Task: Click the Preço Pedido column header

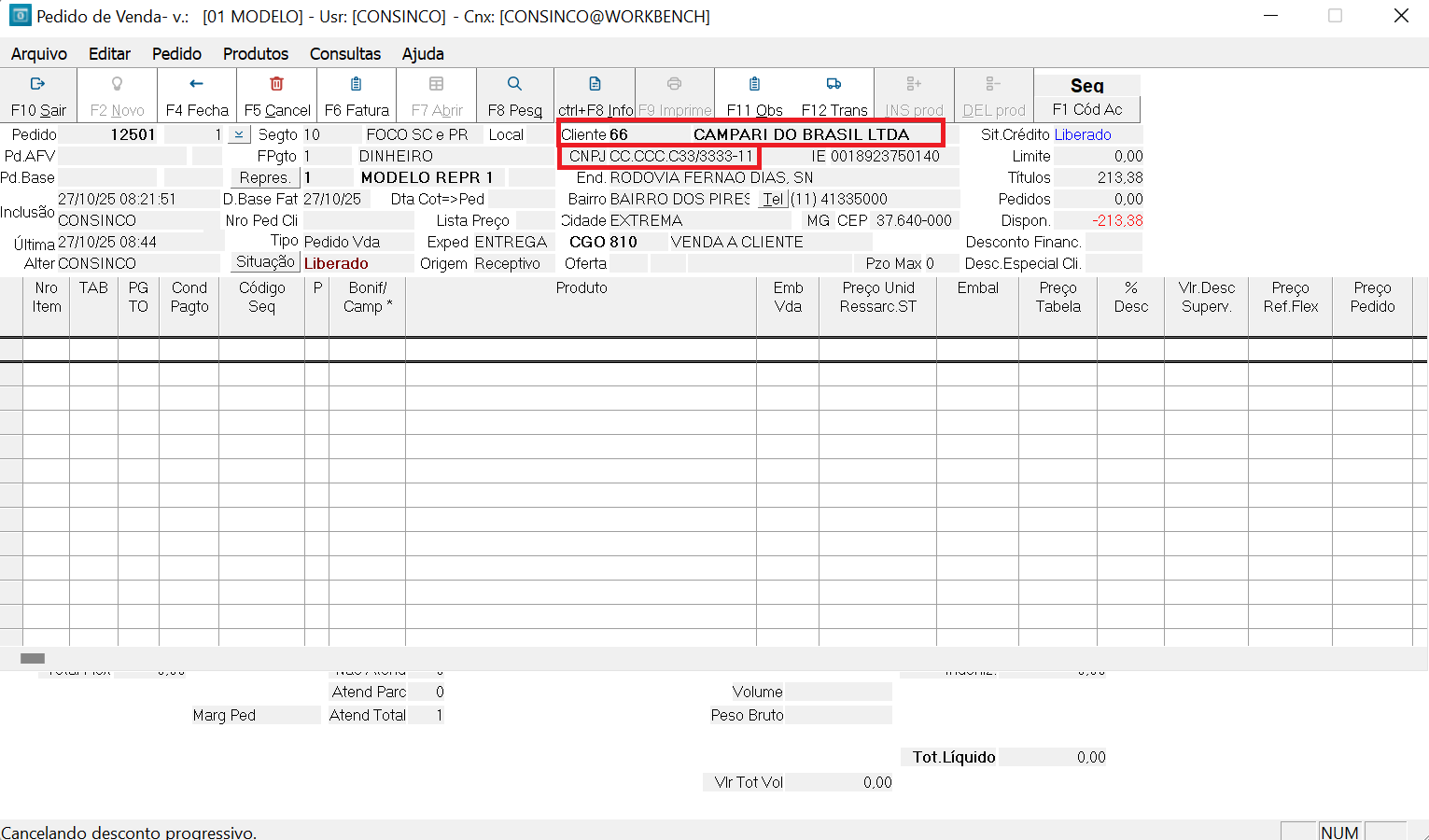Action: pyautogui.click(x=1373, y=306)
